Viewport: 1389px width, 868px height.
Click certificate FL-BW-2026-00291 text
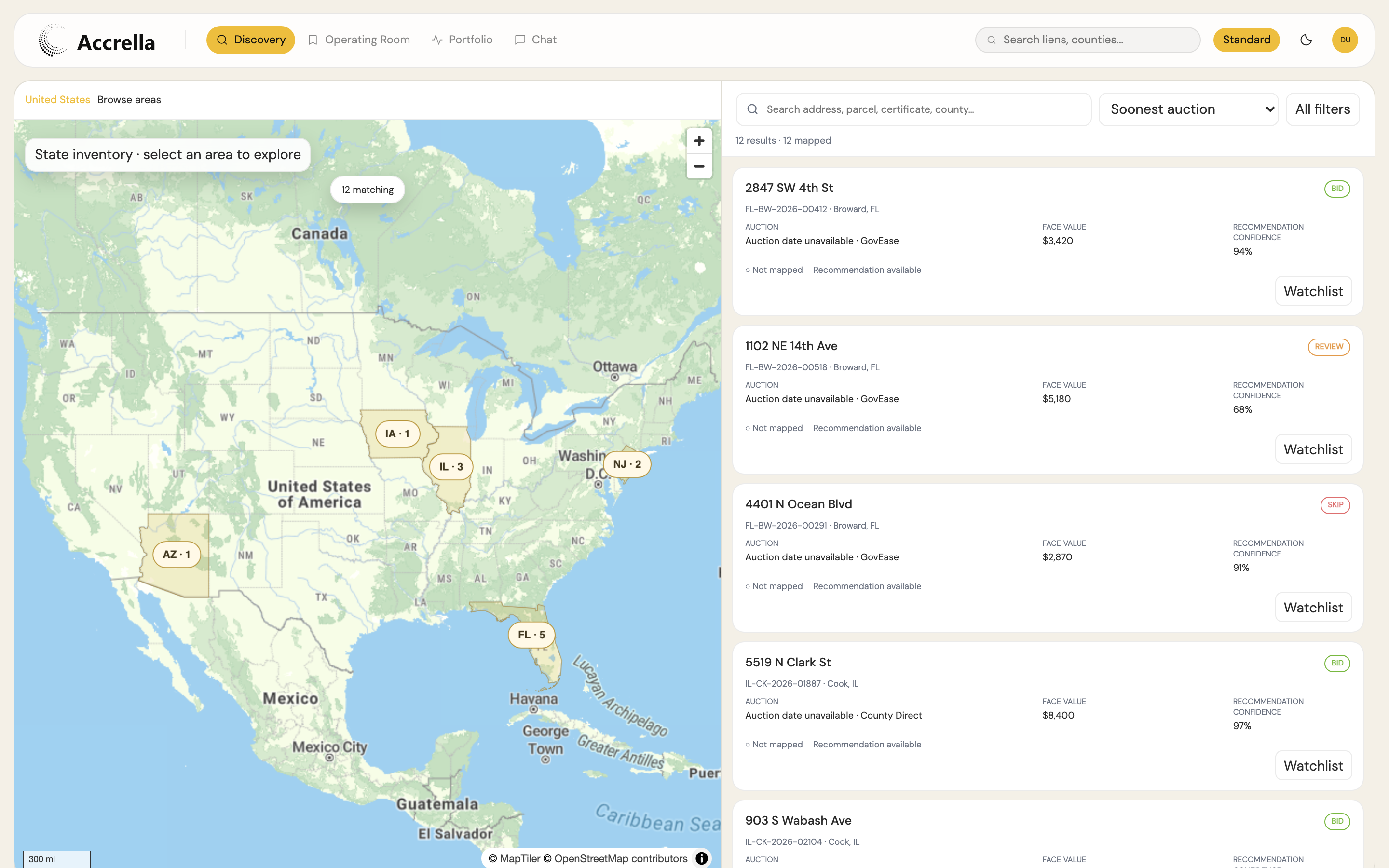(x=786, y=525)
